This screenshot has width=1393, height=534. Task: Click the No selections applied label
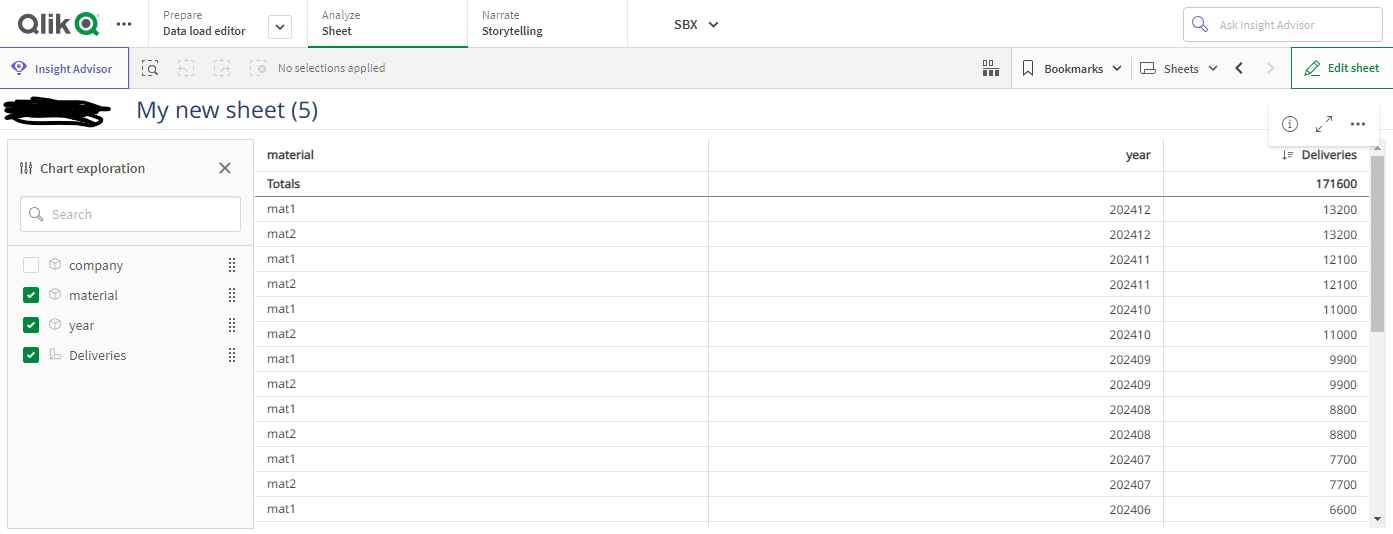tap(331, 68)
